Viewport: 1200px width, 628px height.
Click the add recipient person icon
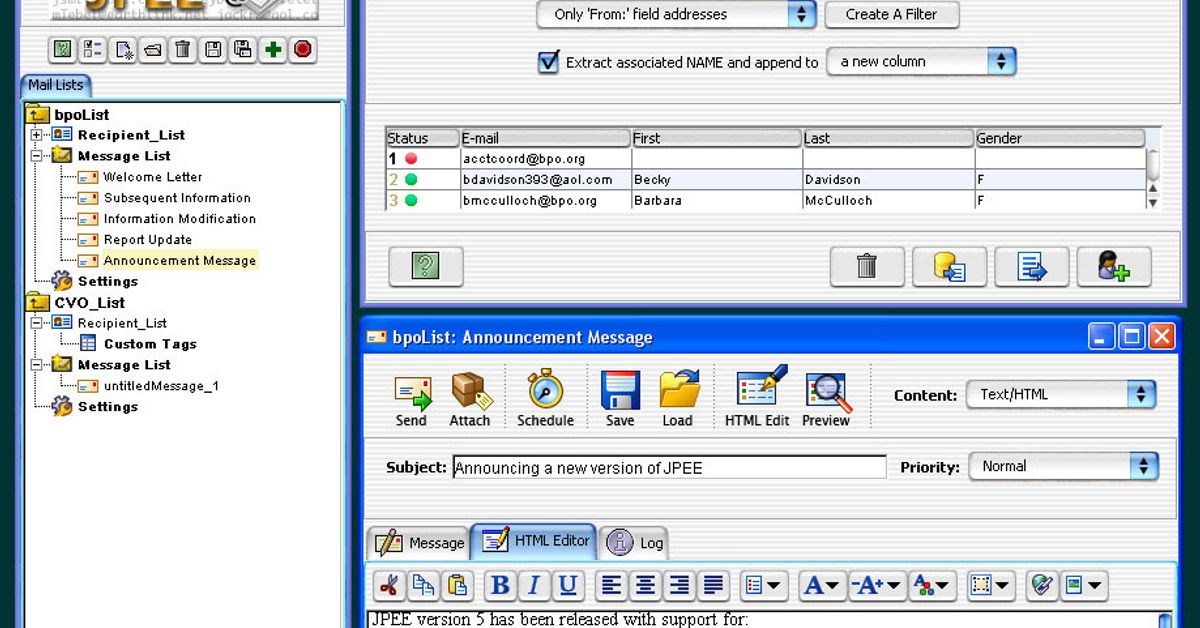[1114, 266]
